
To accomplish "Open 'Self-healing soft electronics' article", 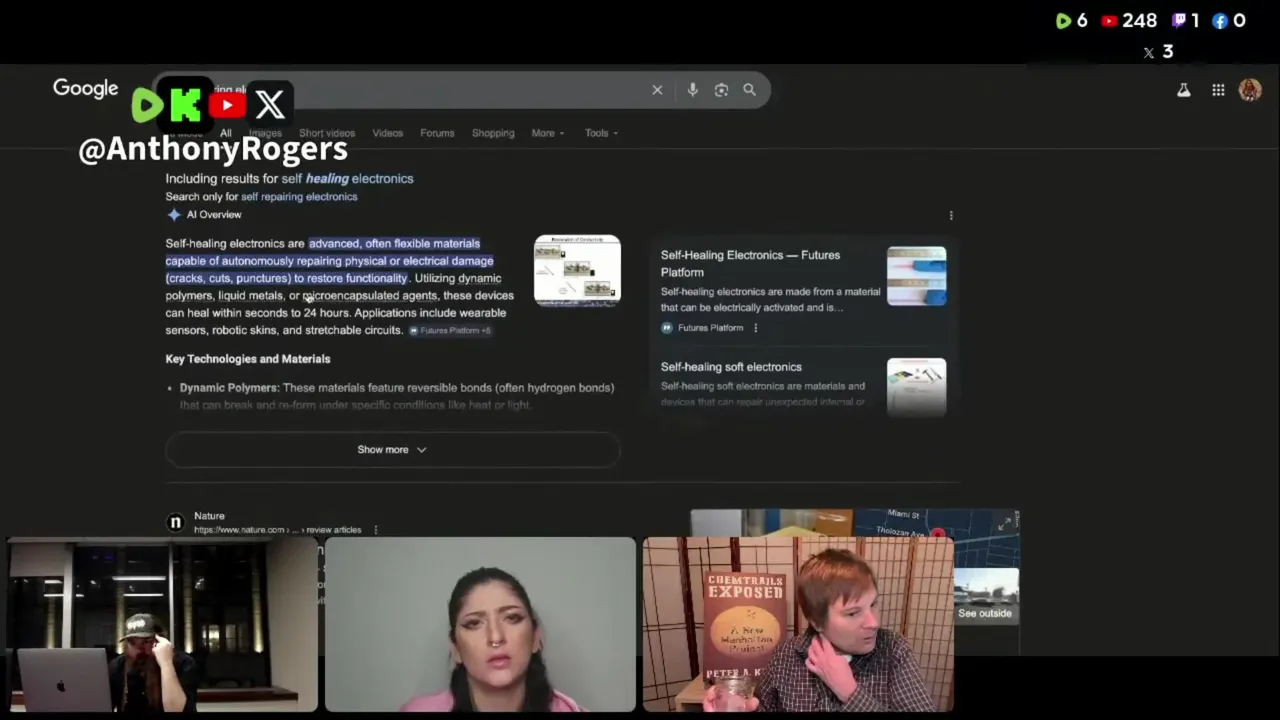I will [731, 367].
